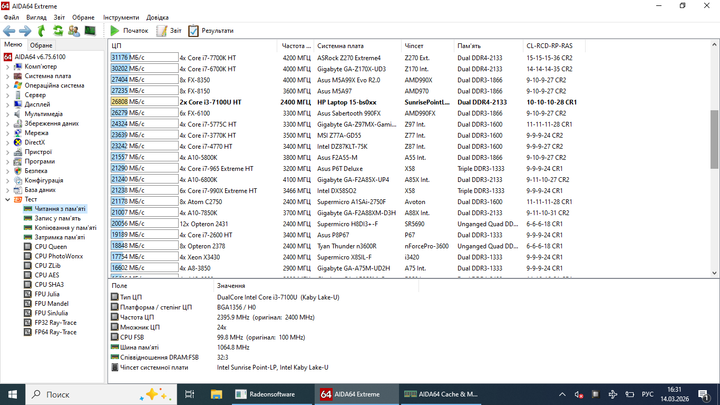Select the 16602 МБ/с result bar
Viewport: 720px width, 405px height.
click(144, 268)
